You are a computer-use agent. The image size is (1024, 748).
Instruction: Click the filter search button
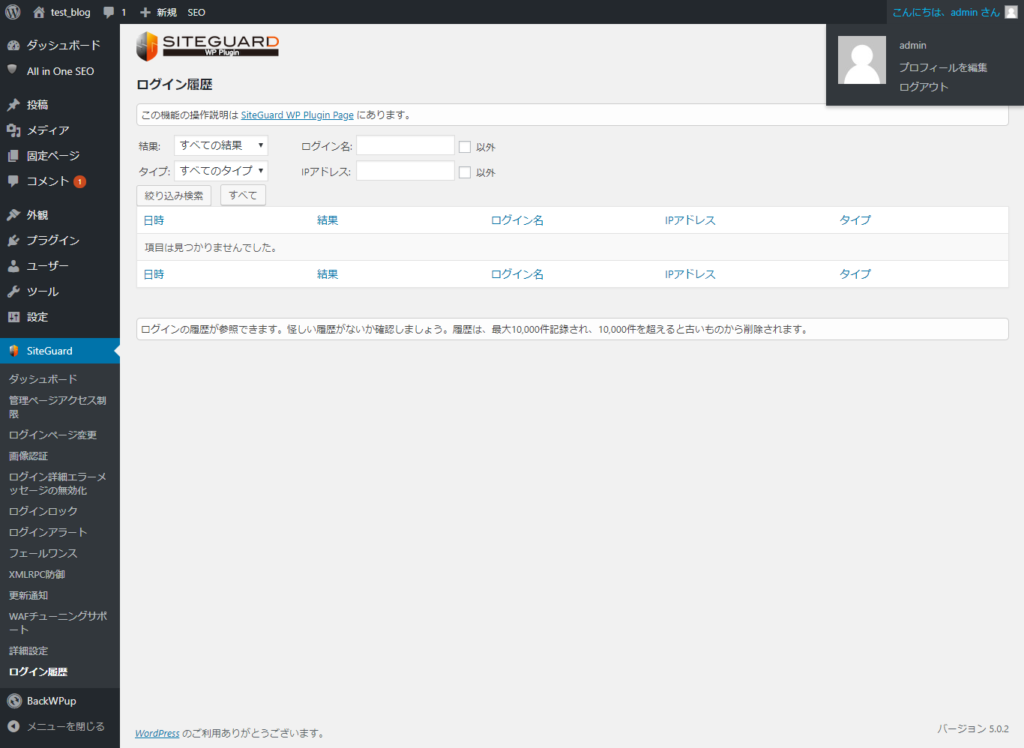(x=174, y=195)
